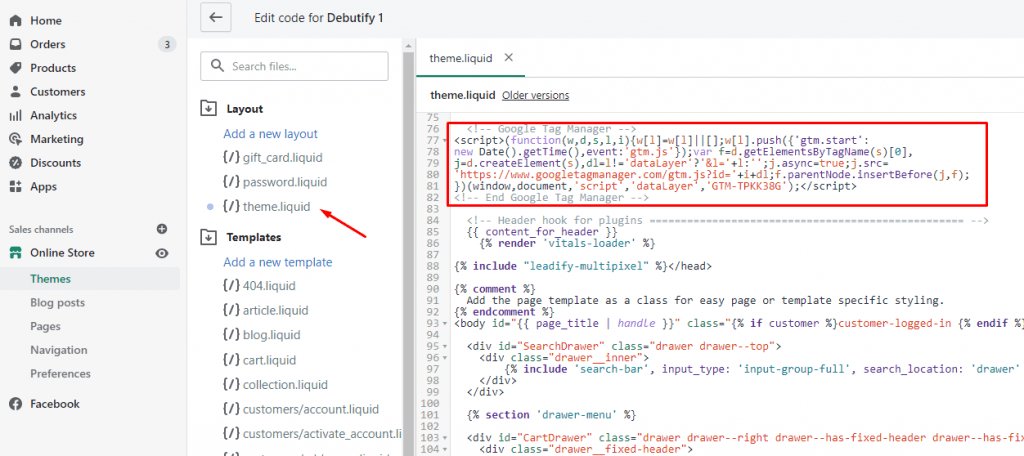
Task: Add a sales channel with plus icon
Action: [162, 229]
